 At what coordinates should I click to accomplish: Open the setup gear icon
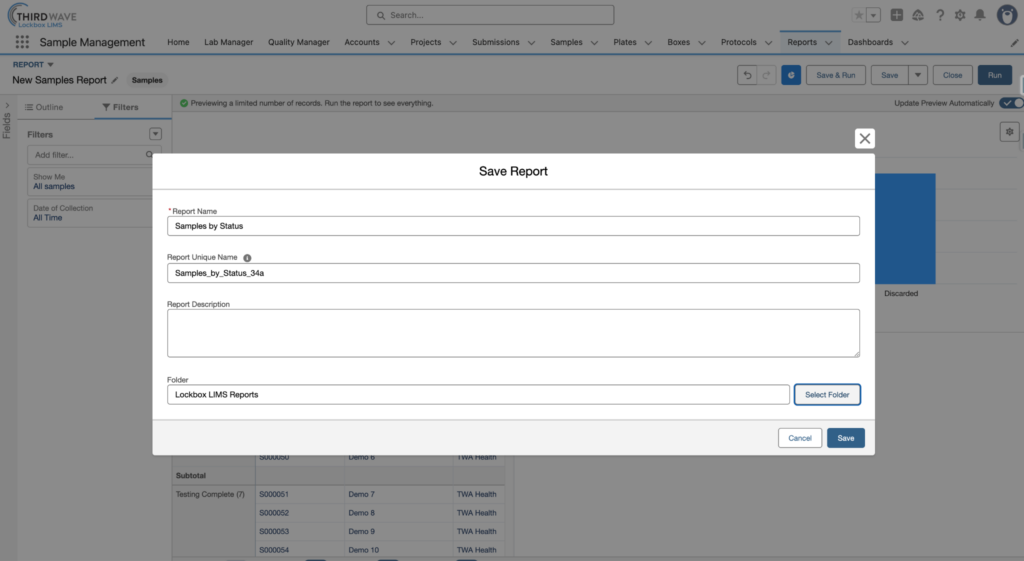[960, 15]
